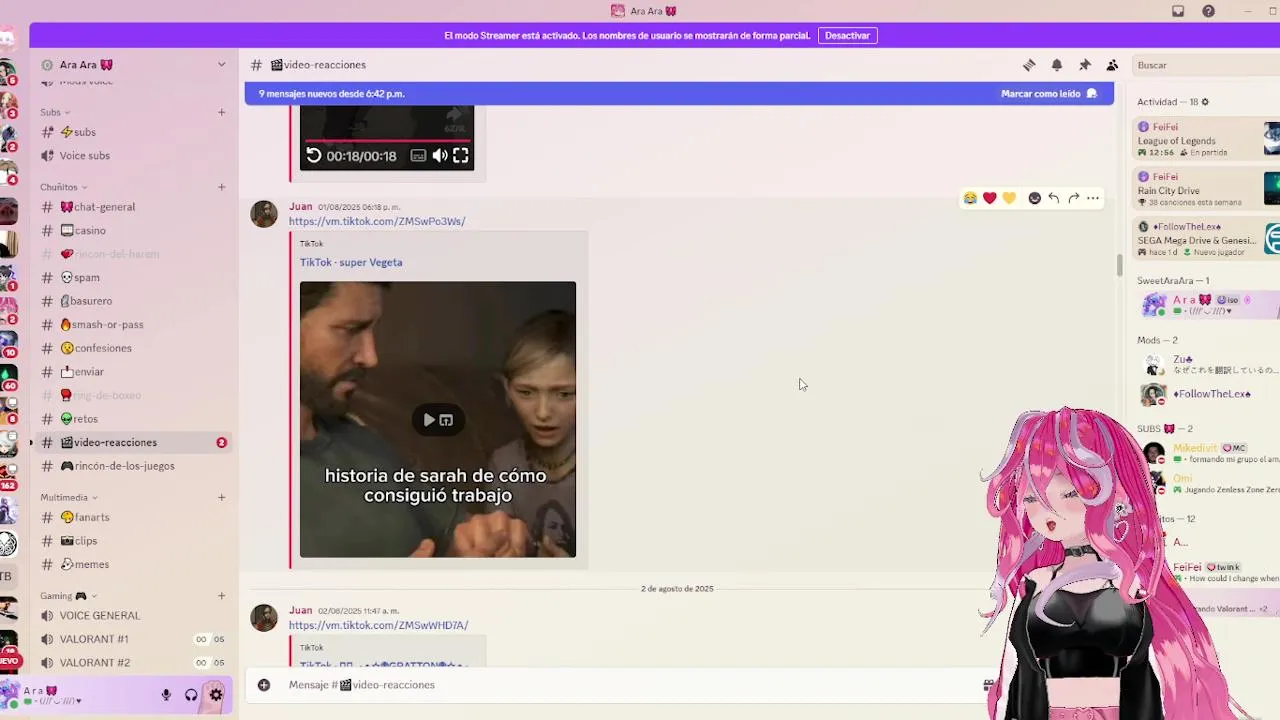This screenshot has width=1280, height=720.
Task: Toggle the member list icon
Action: (x=1112, y=65)
